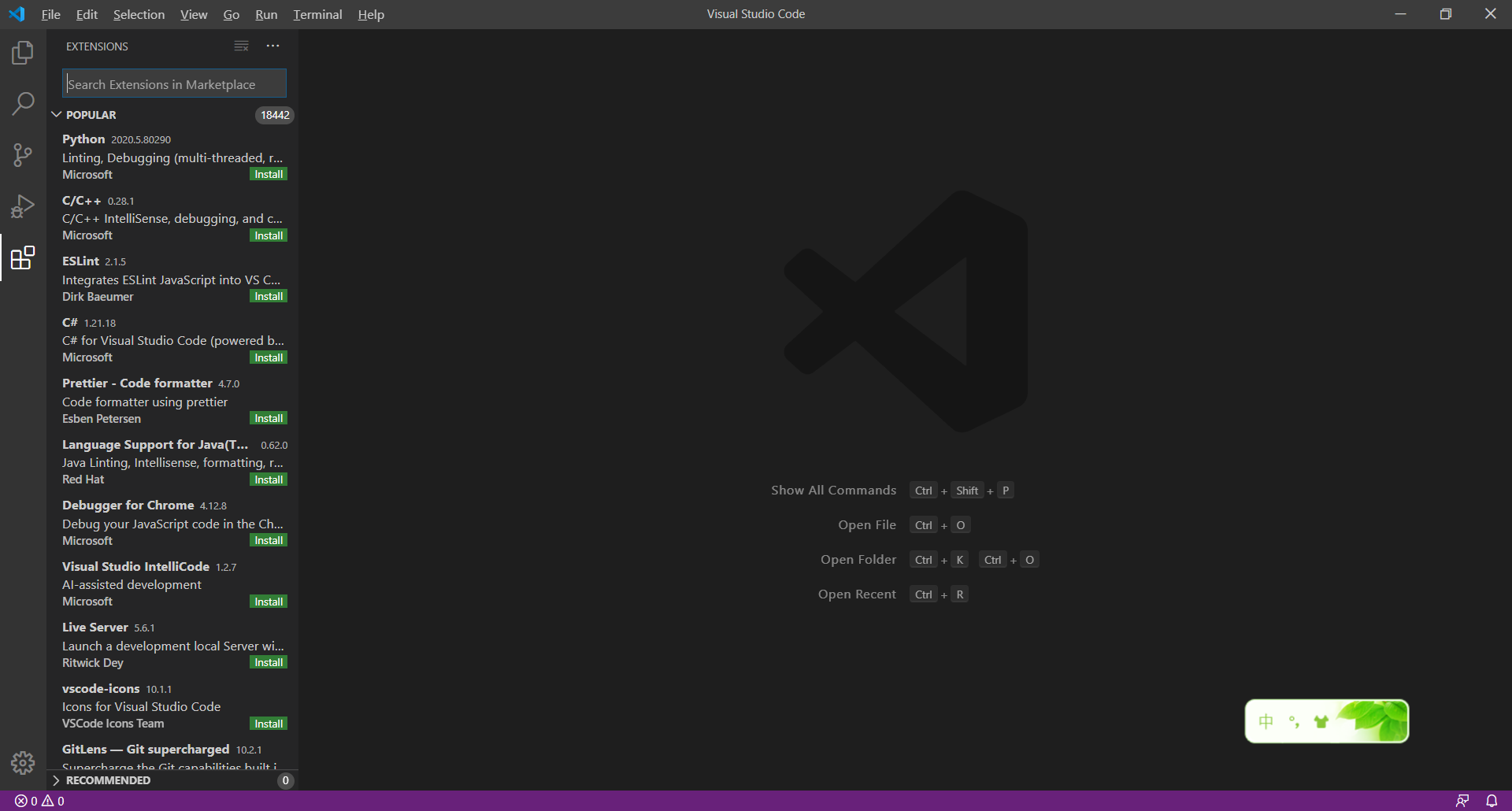
Task: Click the feedback icon in status bar
Action: pos(1462,801)
